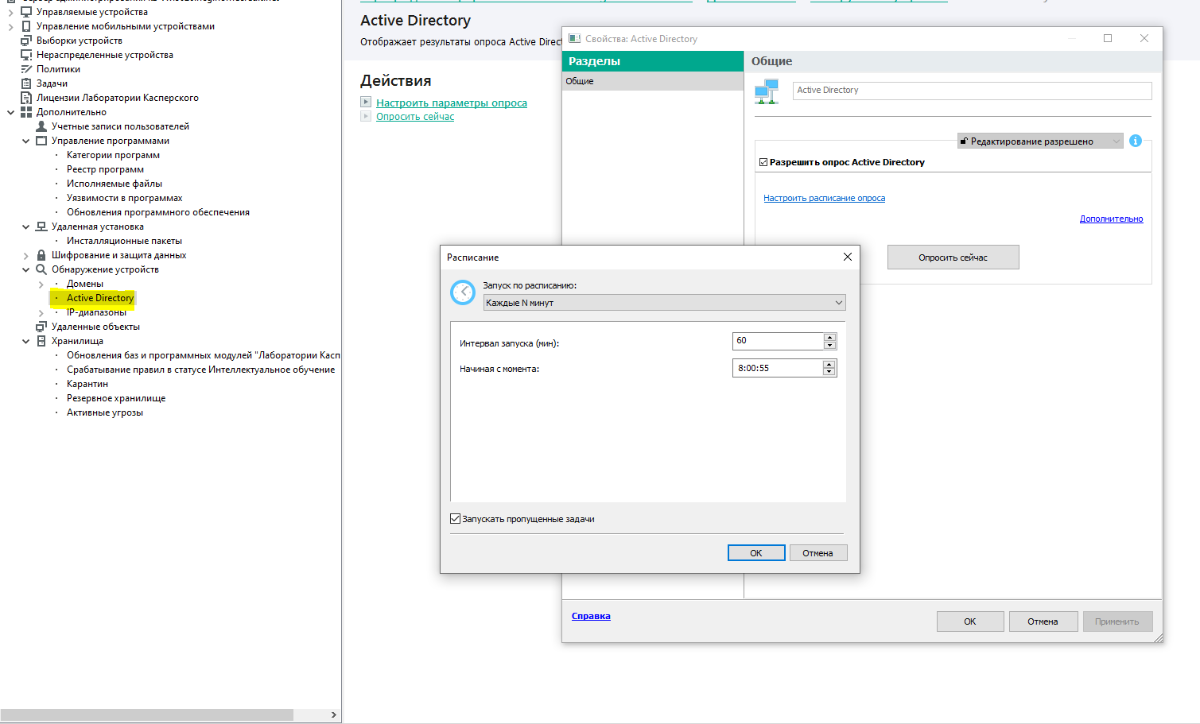Click the arrow icon beside Настроить параметры опроса

(366, 102)
